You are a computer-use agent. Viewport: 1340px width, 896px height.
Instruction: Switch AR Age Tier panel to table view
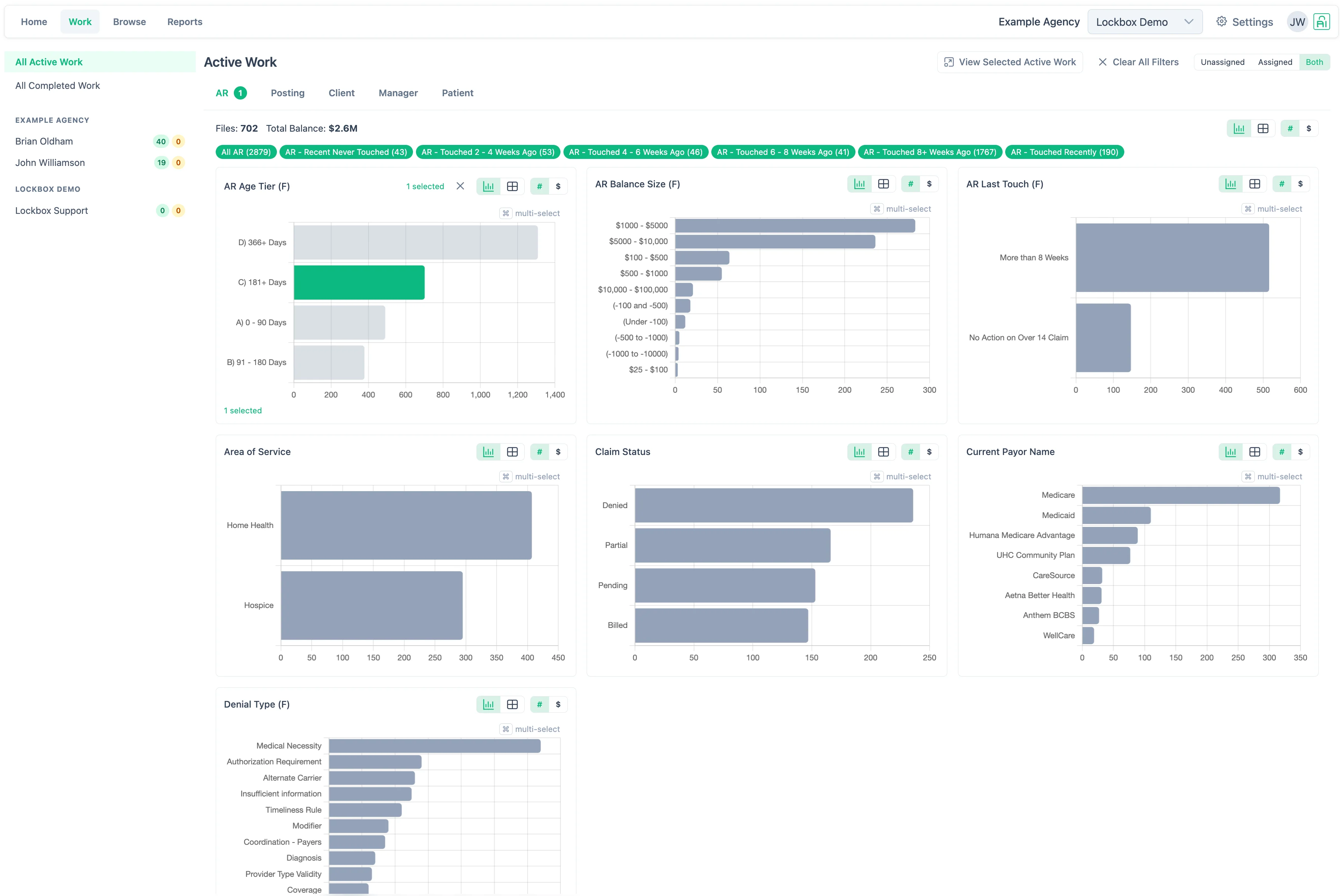pos(512,186)
